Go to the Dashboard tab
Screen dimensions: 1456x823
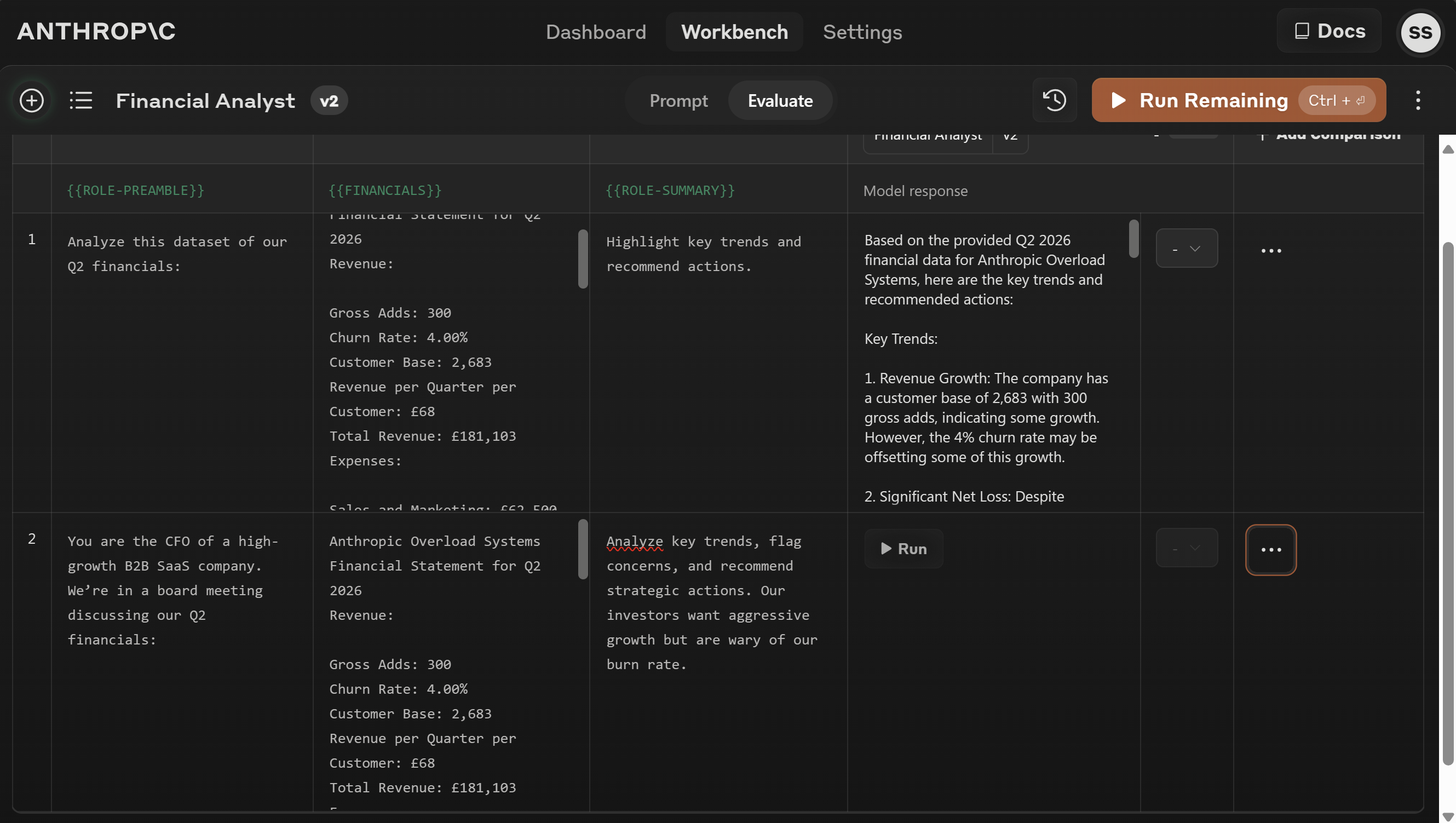[596, 32]
